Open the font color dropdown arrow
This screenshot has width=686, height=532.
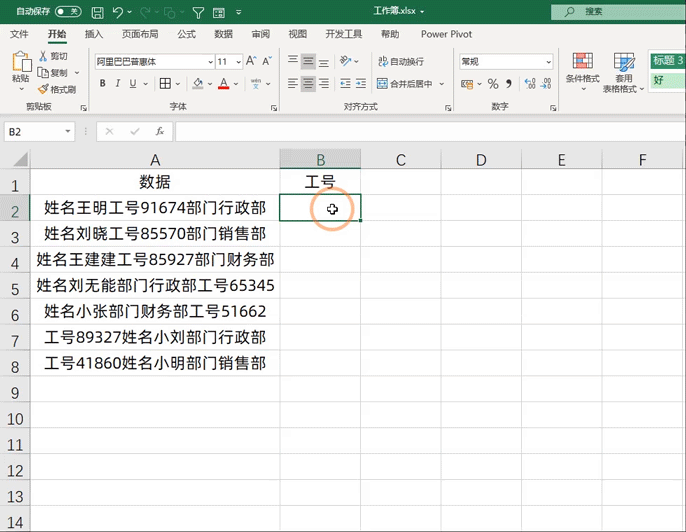(236, 84)
